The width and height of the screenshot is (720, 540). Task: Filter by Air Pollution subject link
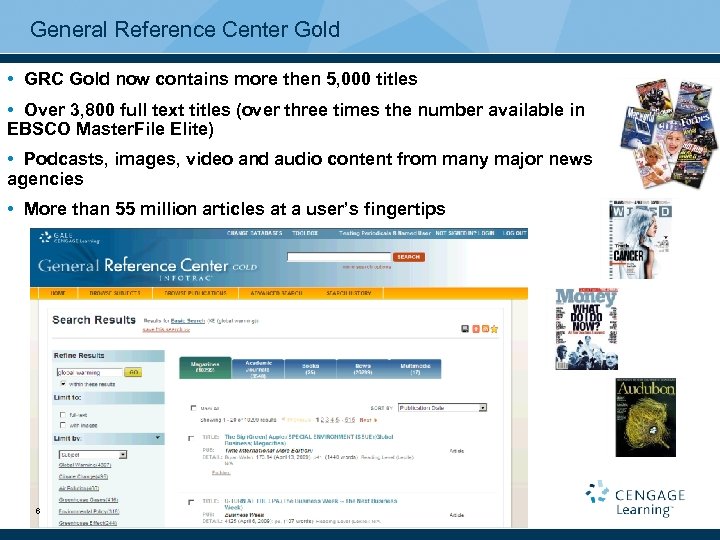point(79,488)
